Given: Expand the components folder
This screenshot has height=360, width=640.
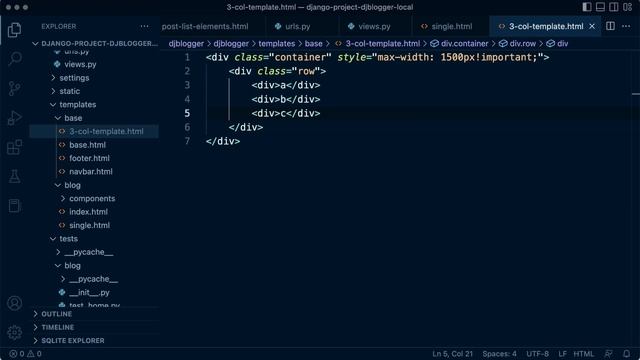Looking at the screenshot, I should (92, 198).
